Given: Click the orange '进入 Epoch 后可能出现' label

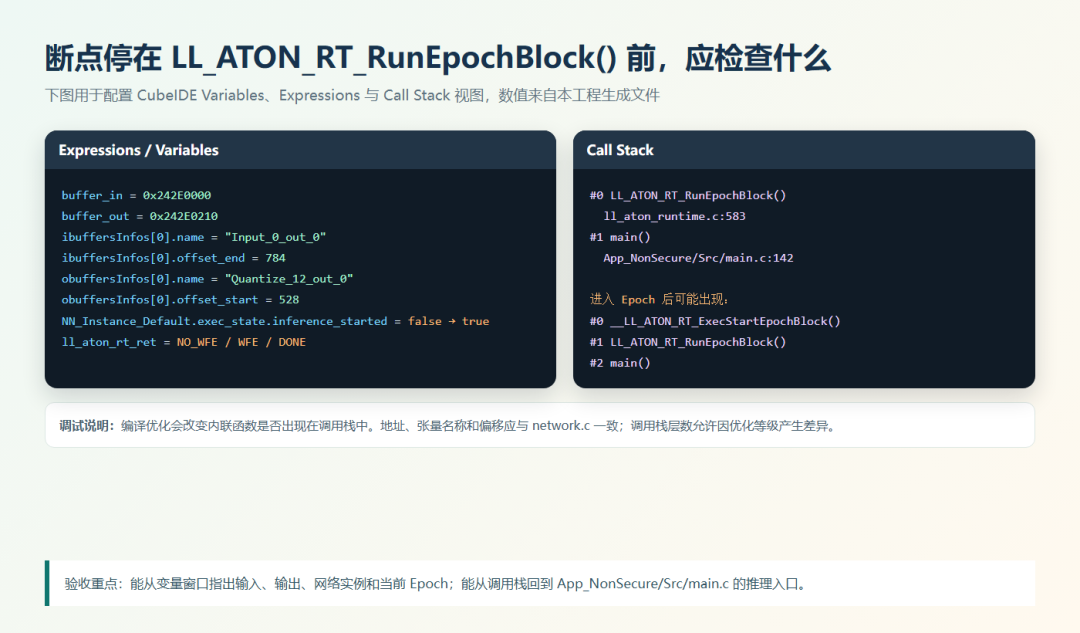Looking at the screenshot, I should (659, 300).
